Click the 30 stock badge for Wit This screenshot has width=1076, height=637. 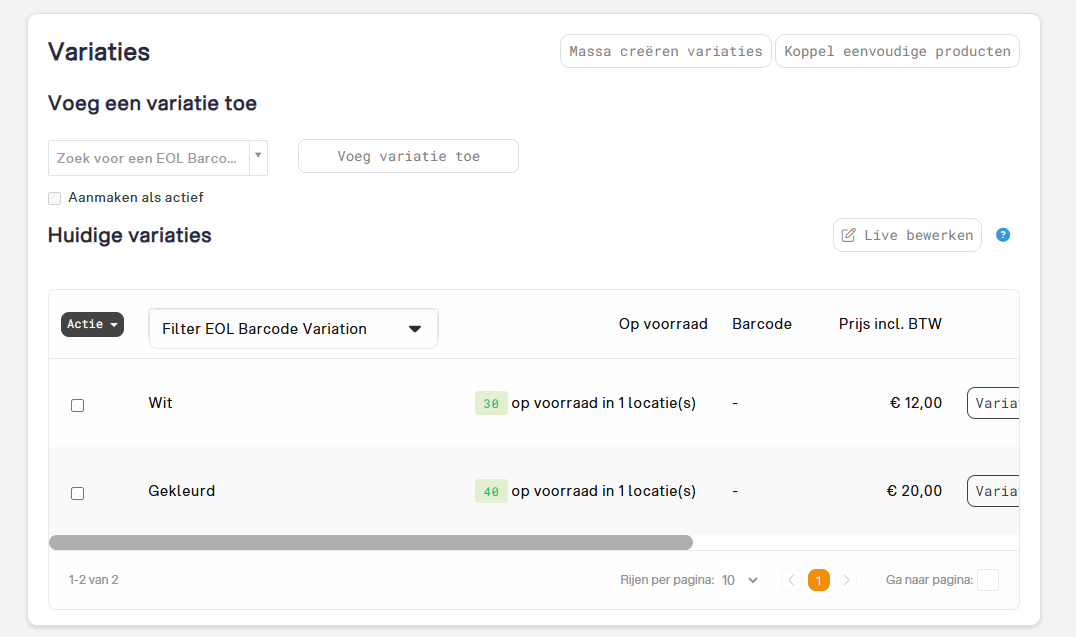tap(491, 404)
